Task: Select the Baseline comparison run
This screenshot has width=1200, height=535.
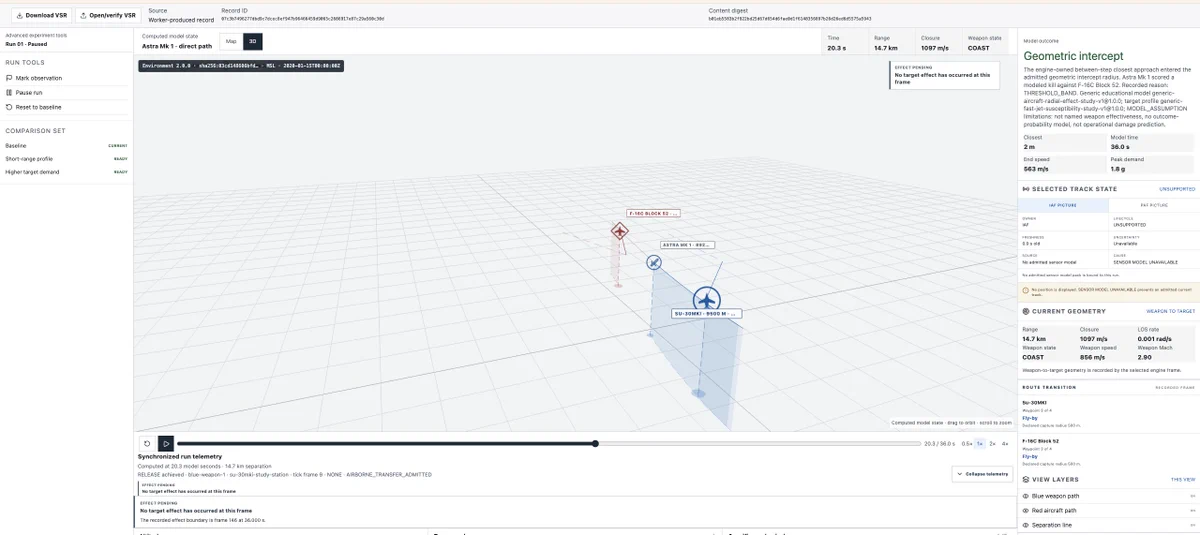Action: point(67,146)
